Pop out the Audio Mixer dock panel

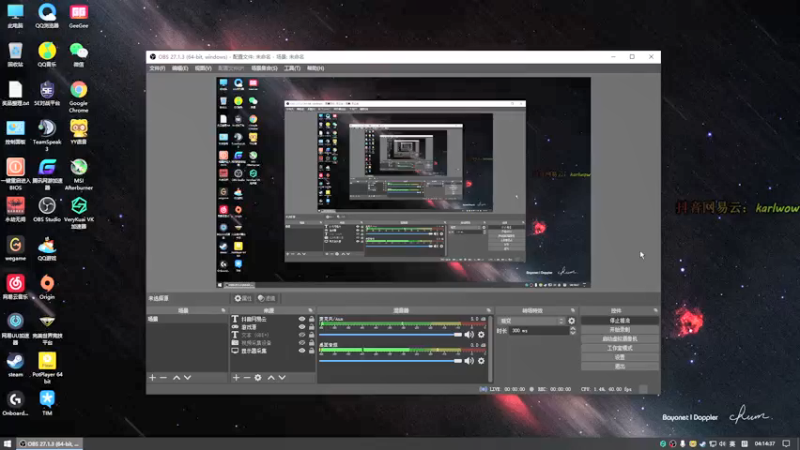(x=488, y=310)
